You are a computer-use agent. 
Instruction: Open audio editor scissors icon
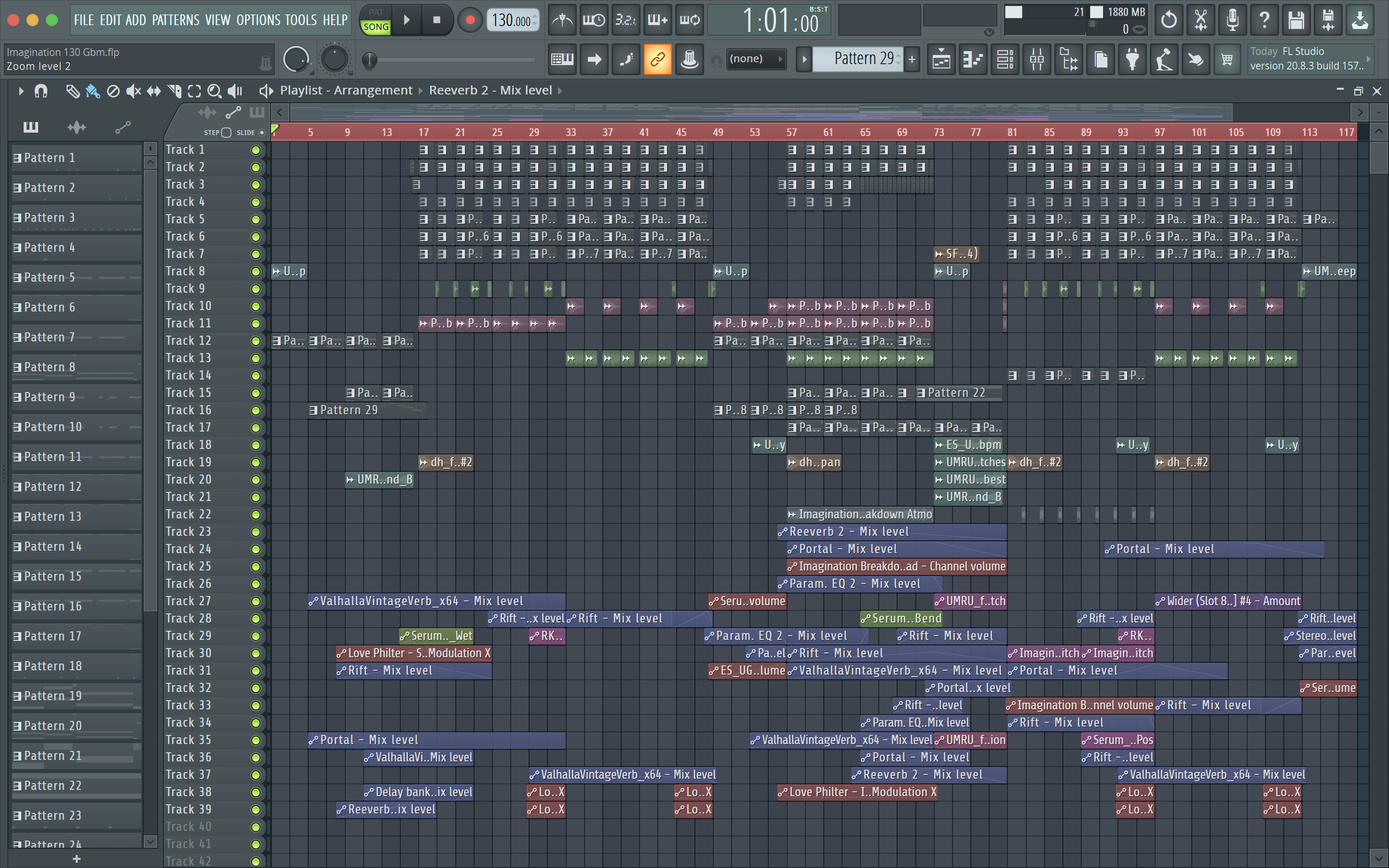1200,20
